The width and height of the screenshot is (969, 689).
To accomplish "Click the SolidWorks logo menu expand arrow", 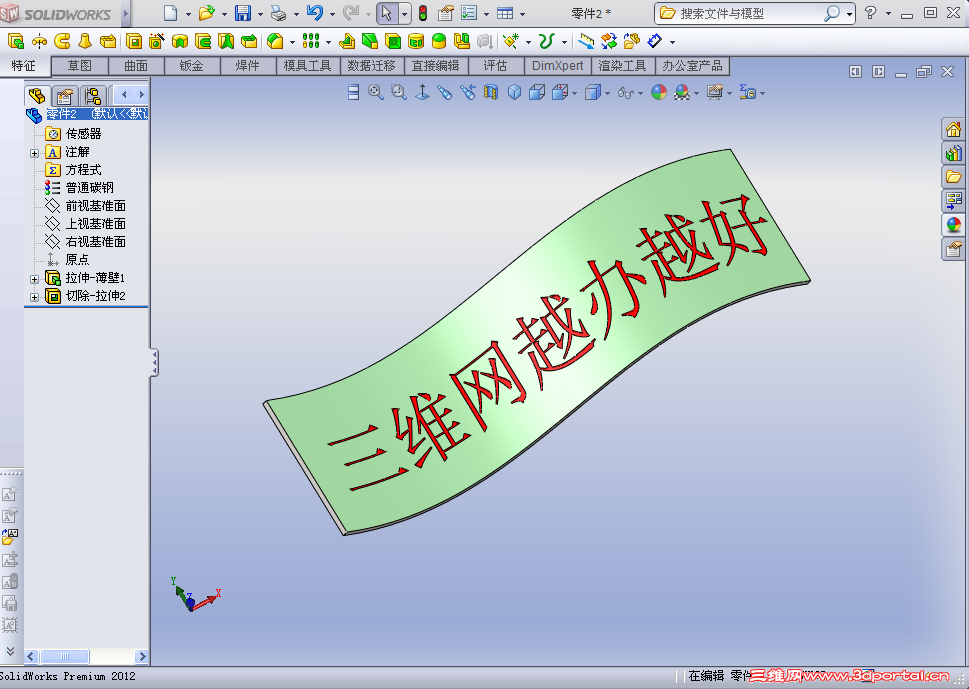I will point(126,14).
